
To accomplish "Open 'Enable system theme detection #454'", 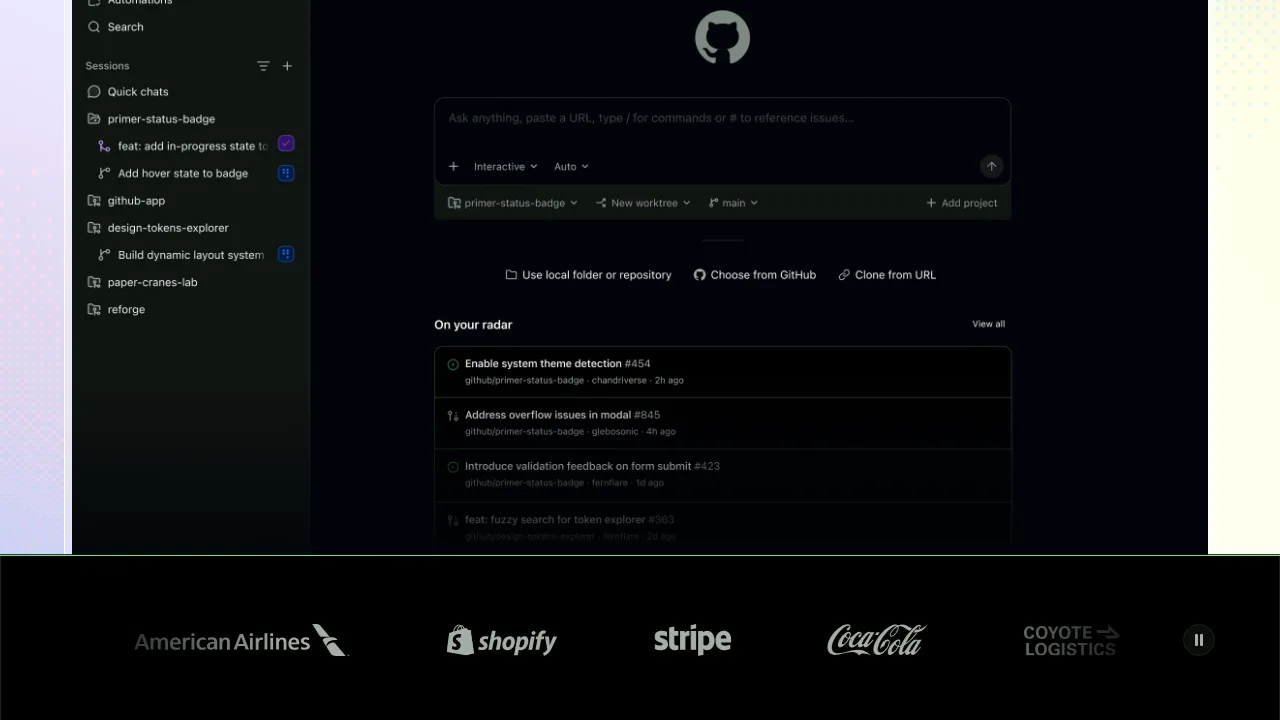I will pos(558,364).
